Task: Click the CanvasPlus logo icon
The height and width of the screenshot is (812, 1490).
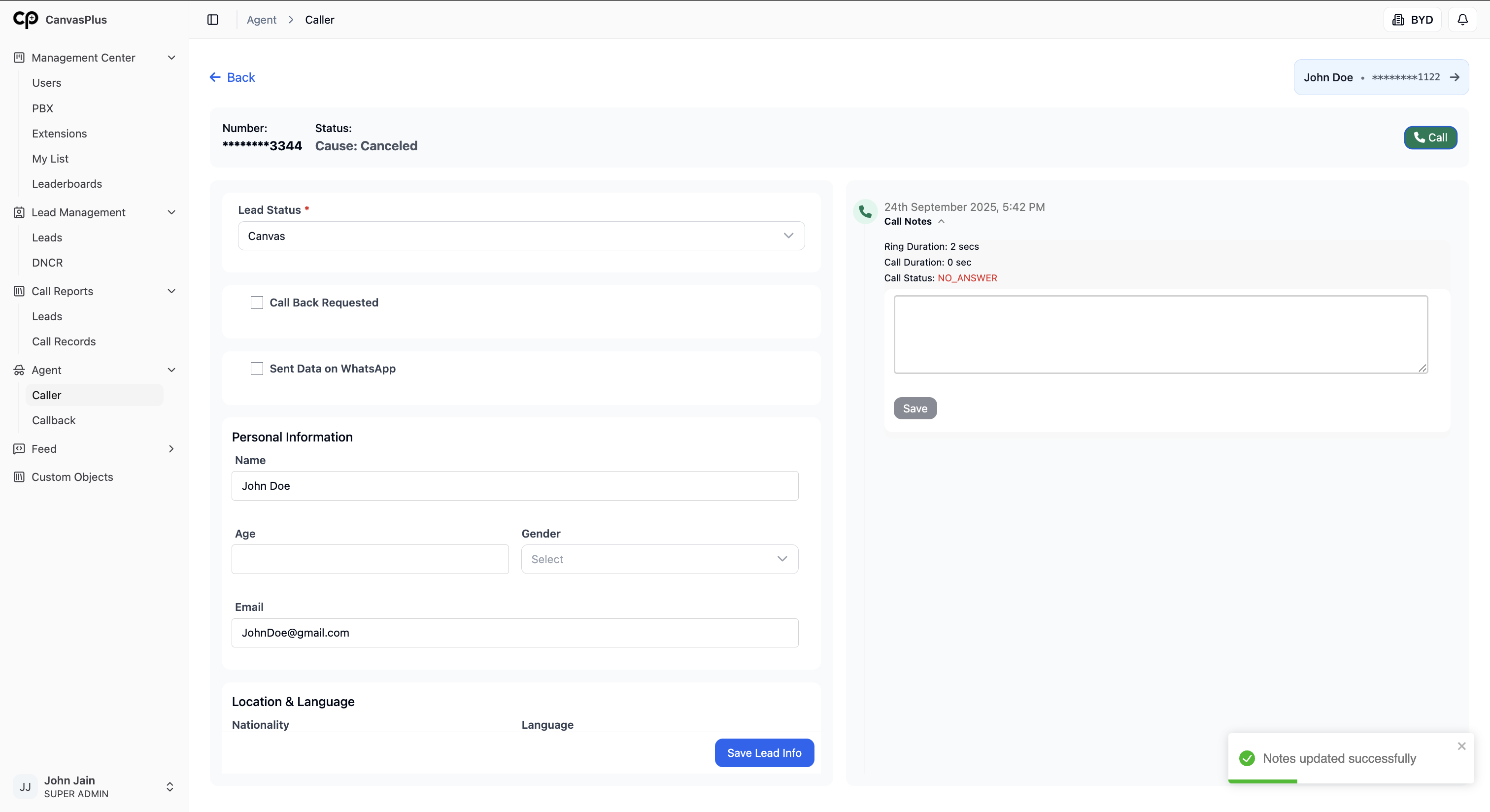Action: (x=26, y=20)
